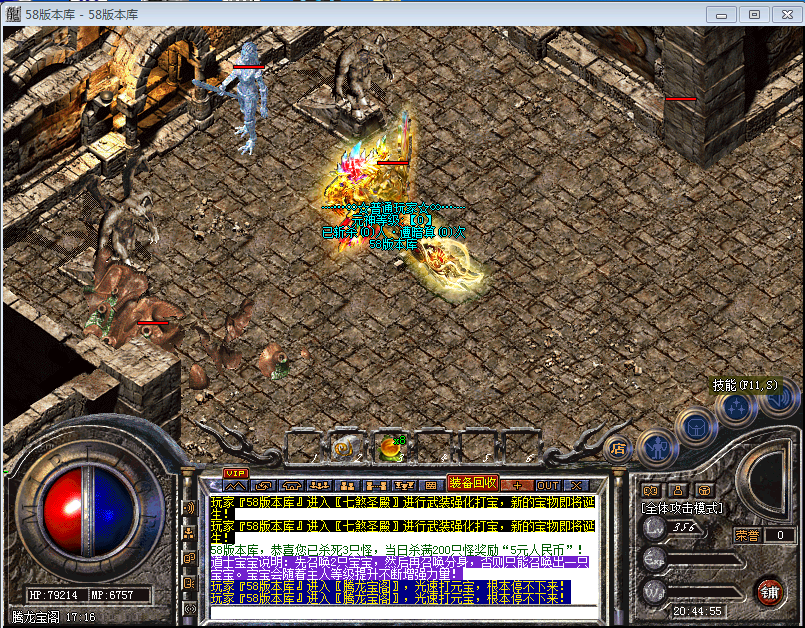The height and width of the screenshot is (628, 805).
Task: Click the looping-arrow exchange toolbar icon
Action: click(263, 485)
